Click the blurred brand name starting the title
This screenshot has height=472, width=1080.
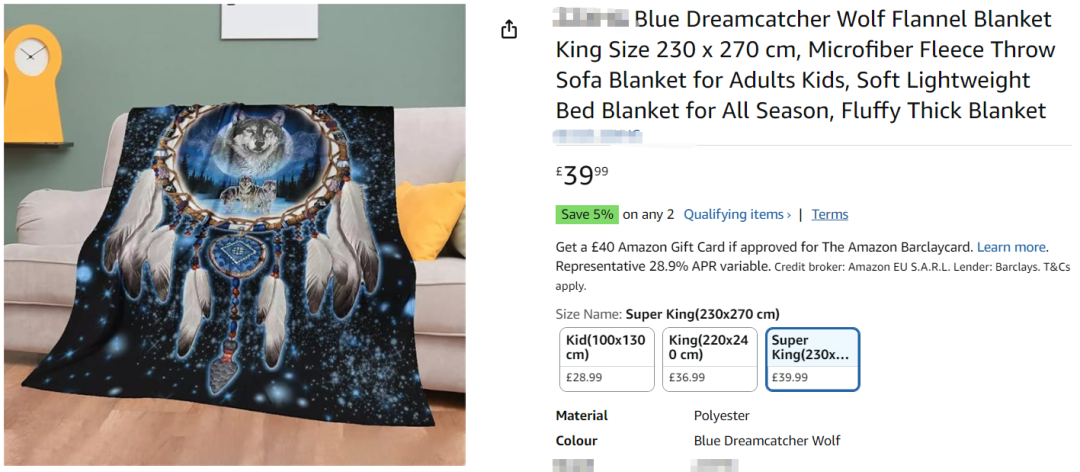tap(591, 19)
